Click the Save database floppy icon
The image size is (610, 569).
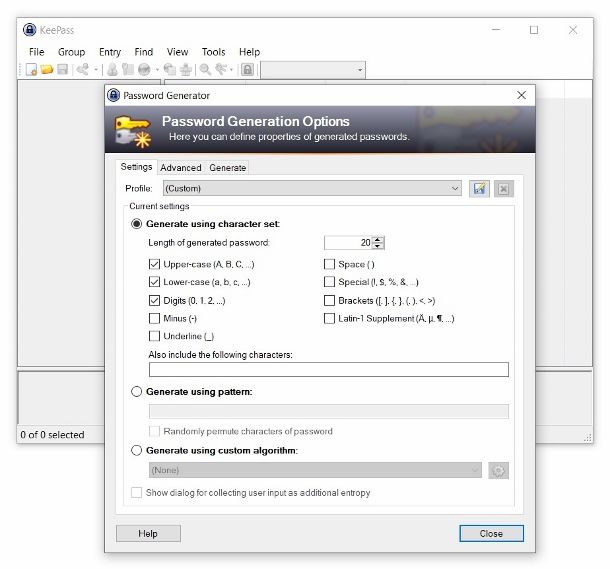(x=63, y=70)
